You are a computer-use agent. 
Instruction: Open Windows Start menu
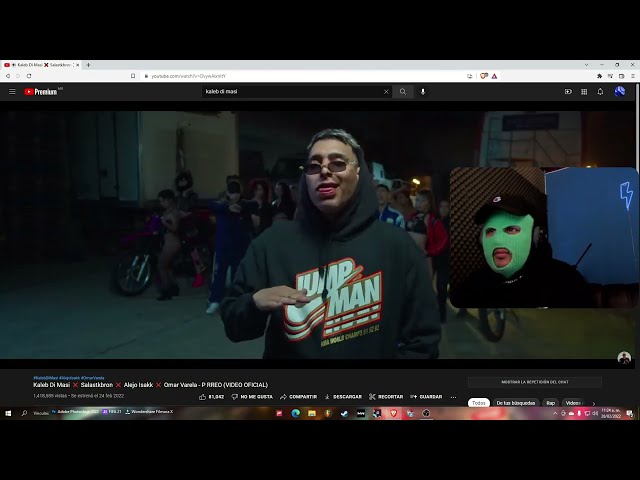click(8, 413)
